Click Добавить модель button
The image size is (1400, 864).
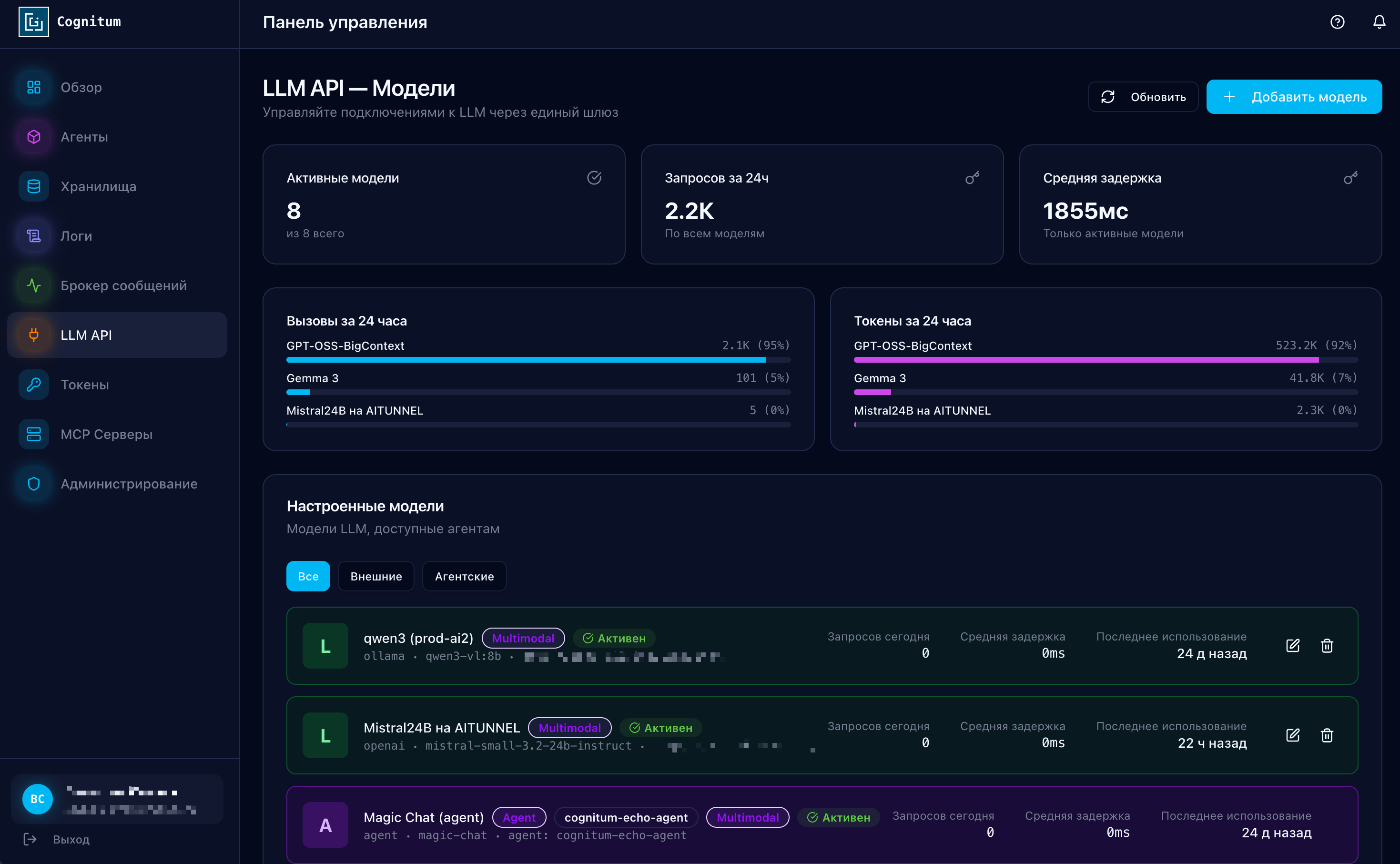coord(1294,97)
